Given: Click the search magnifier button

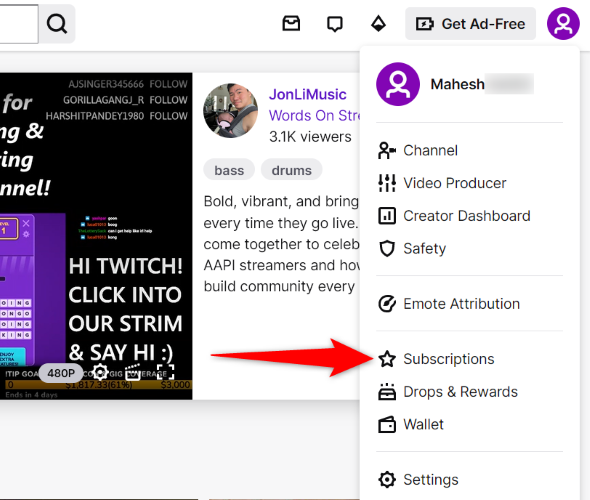Looking at the screenshot, I should [x=57, y=24].
